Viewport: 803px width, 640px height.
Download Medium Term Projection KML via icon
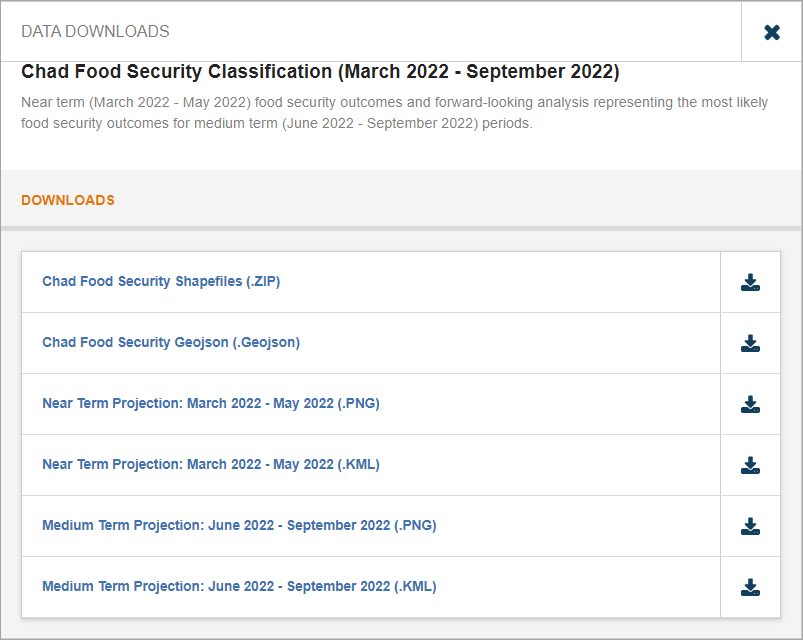(750, 587)
